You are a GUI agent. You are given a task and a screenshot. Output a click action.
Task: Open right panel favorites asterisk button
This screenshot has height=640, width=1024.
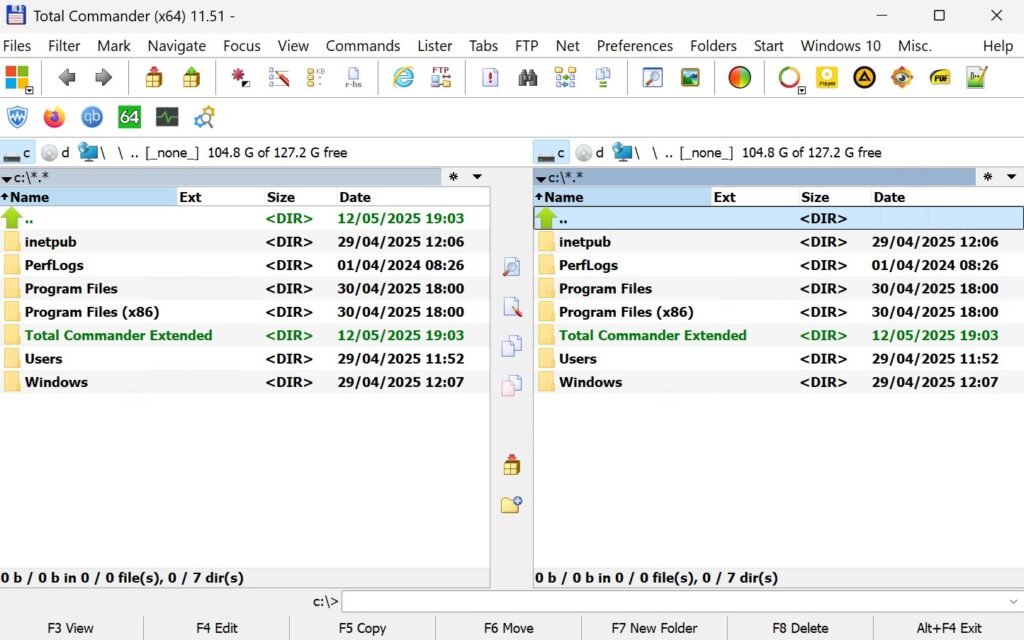pyautogui.click(x=987, y=177)
